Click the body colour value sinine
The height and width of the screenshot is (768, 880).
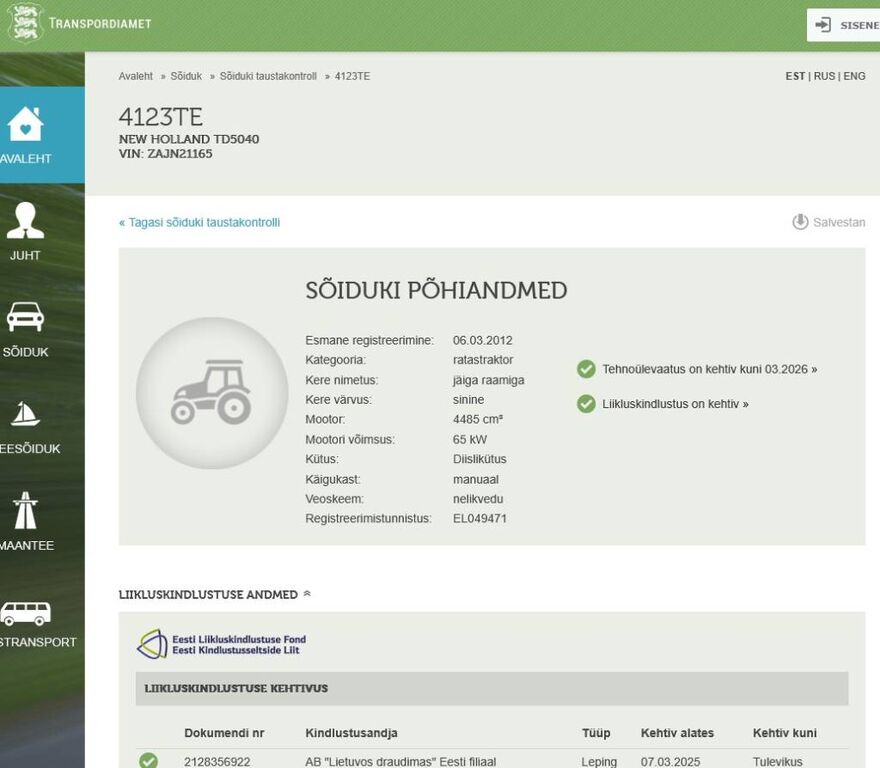[469, 400]
